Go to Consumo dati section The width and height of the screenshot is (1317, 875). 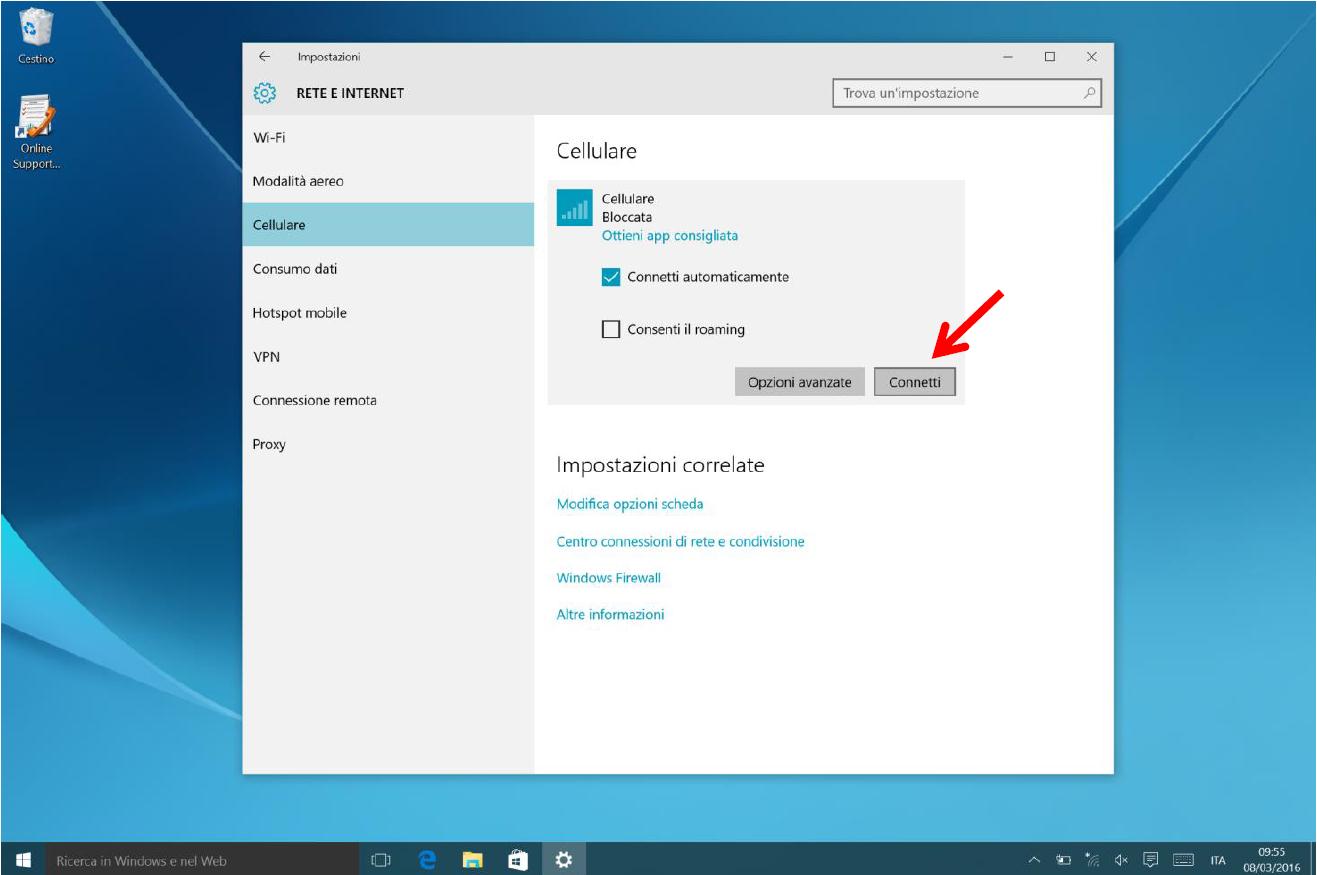(x=388, y=269)
